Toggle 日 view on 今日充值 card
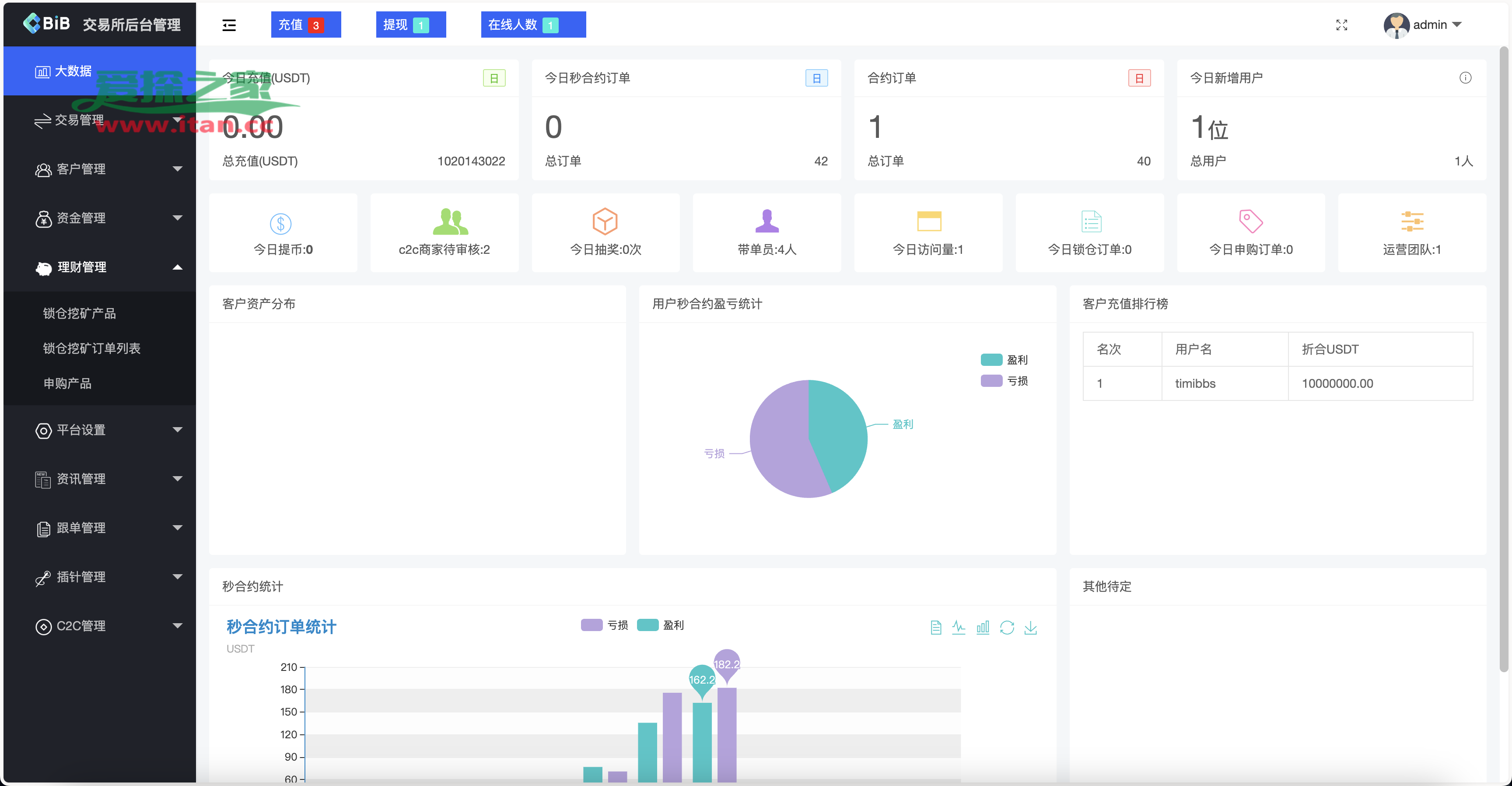The width and height of the screenshot is (1512, 786). tap(495, 77)
